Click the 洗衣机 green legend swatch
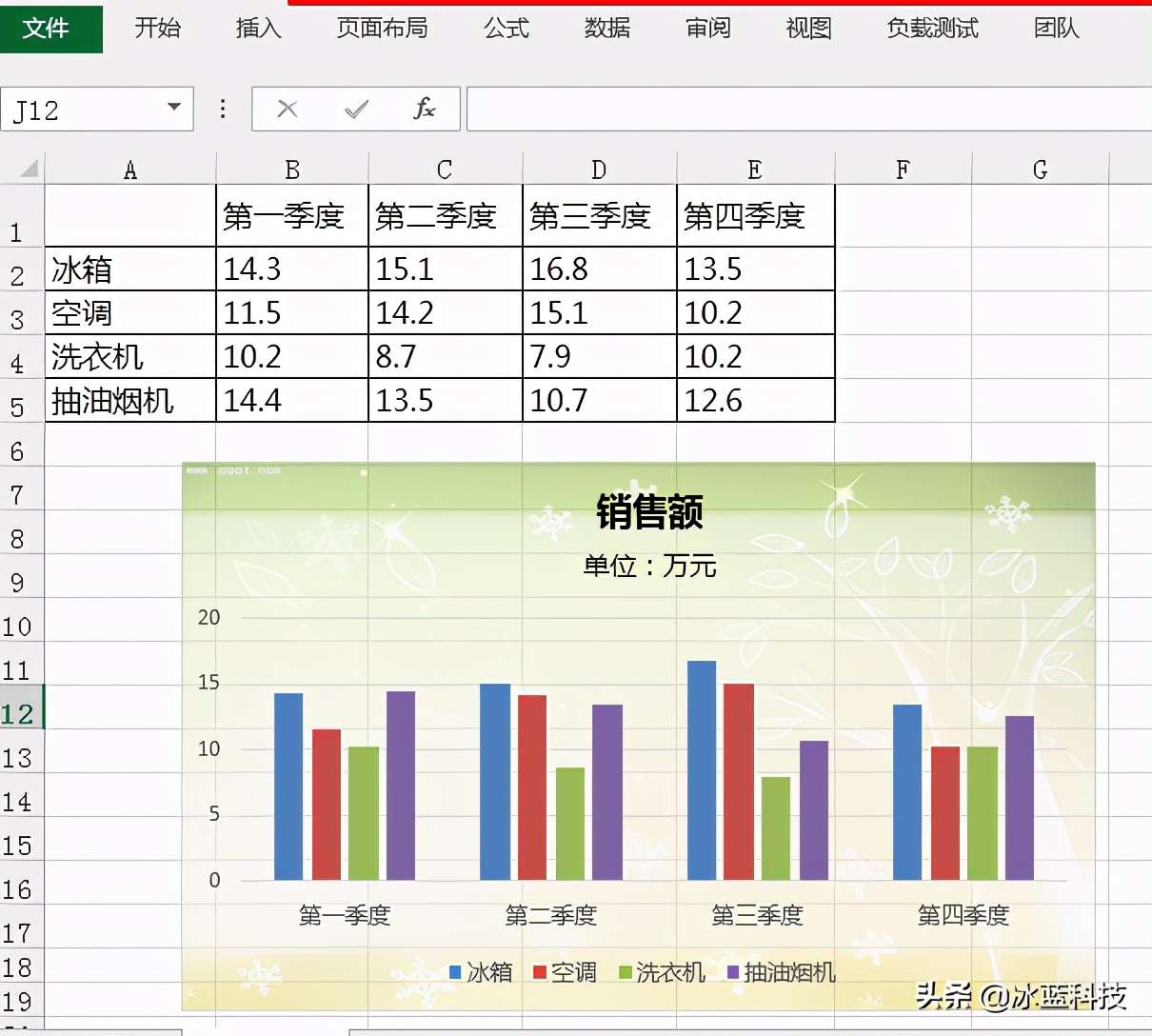Image resolution: width=1152 pixels, height=1036 pixels. click(x=626, y=972)
